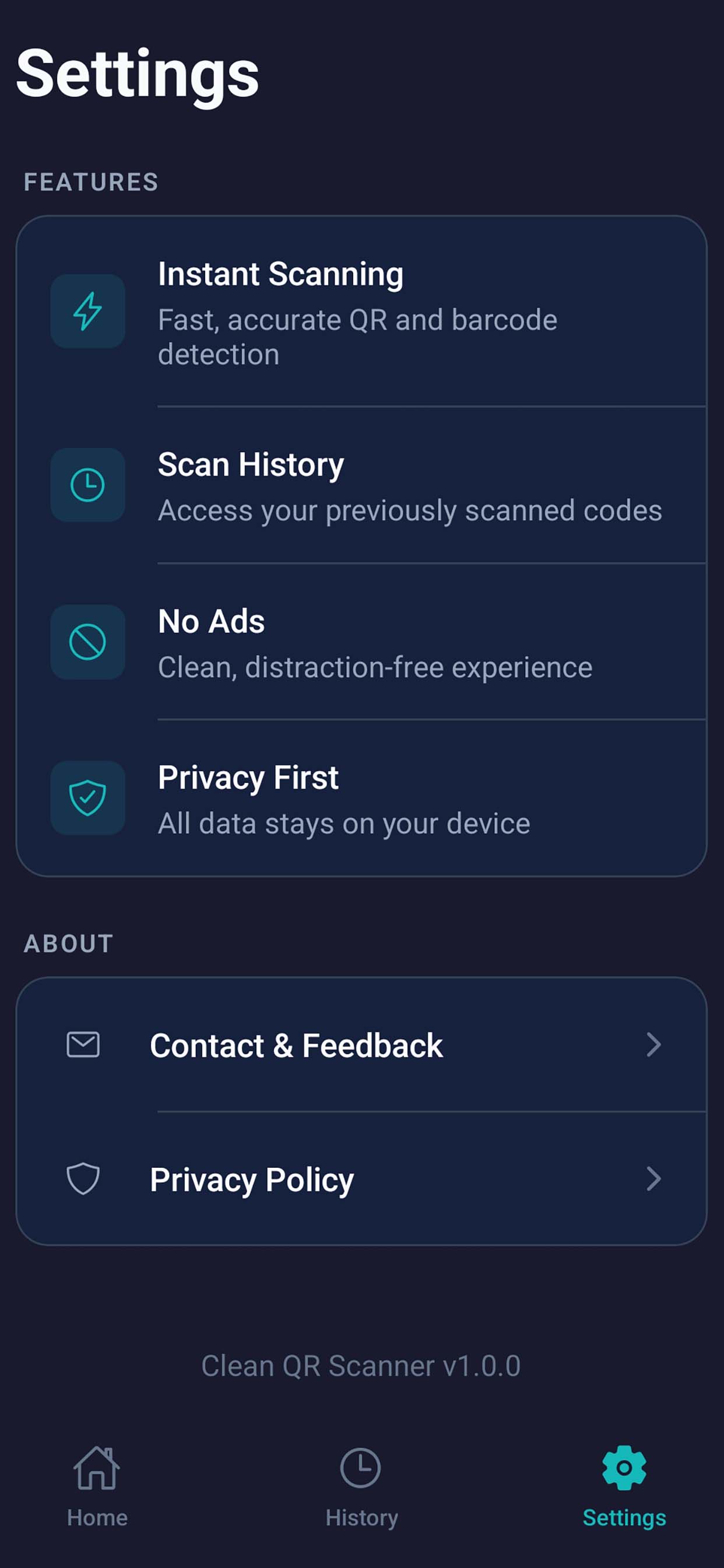This screenshot has width=724, height=1568.
Task: Tap the Clean QR Scanner version text
Action: 361,1366
